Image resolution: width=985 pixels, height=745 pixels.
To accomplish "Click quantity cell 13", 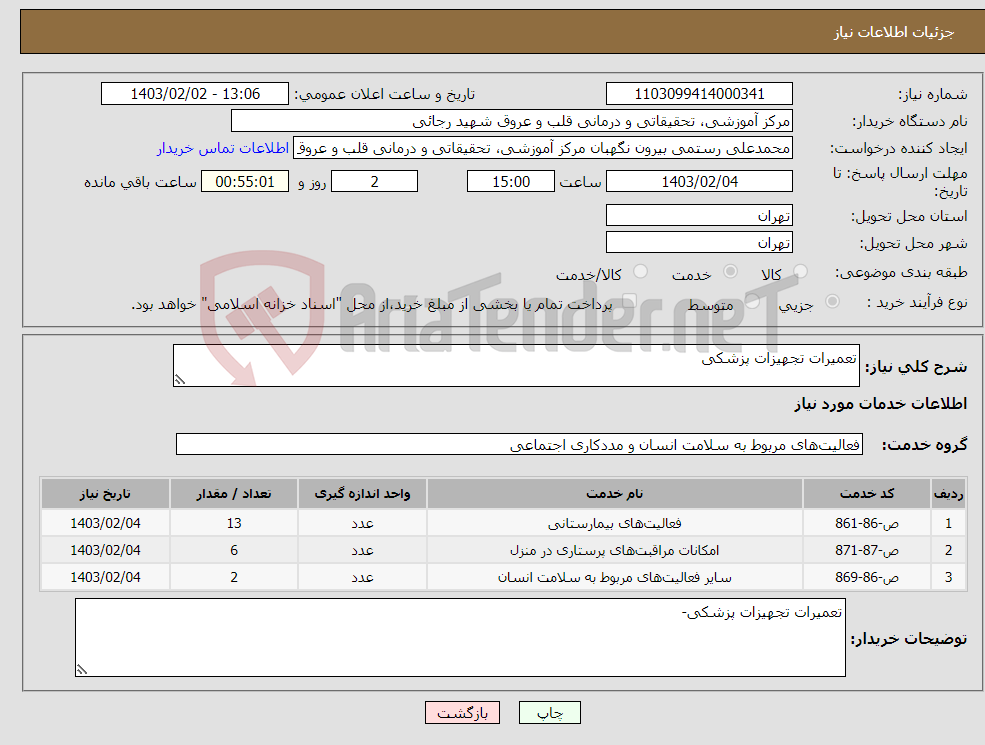I will pyautogui.click(x=234, y=523).
